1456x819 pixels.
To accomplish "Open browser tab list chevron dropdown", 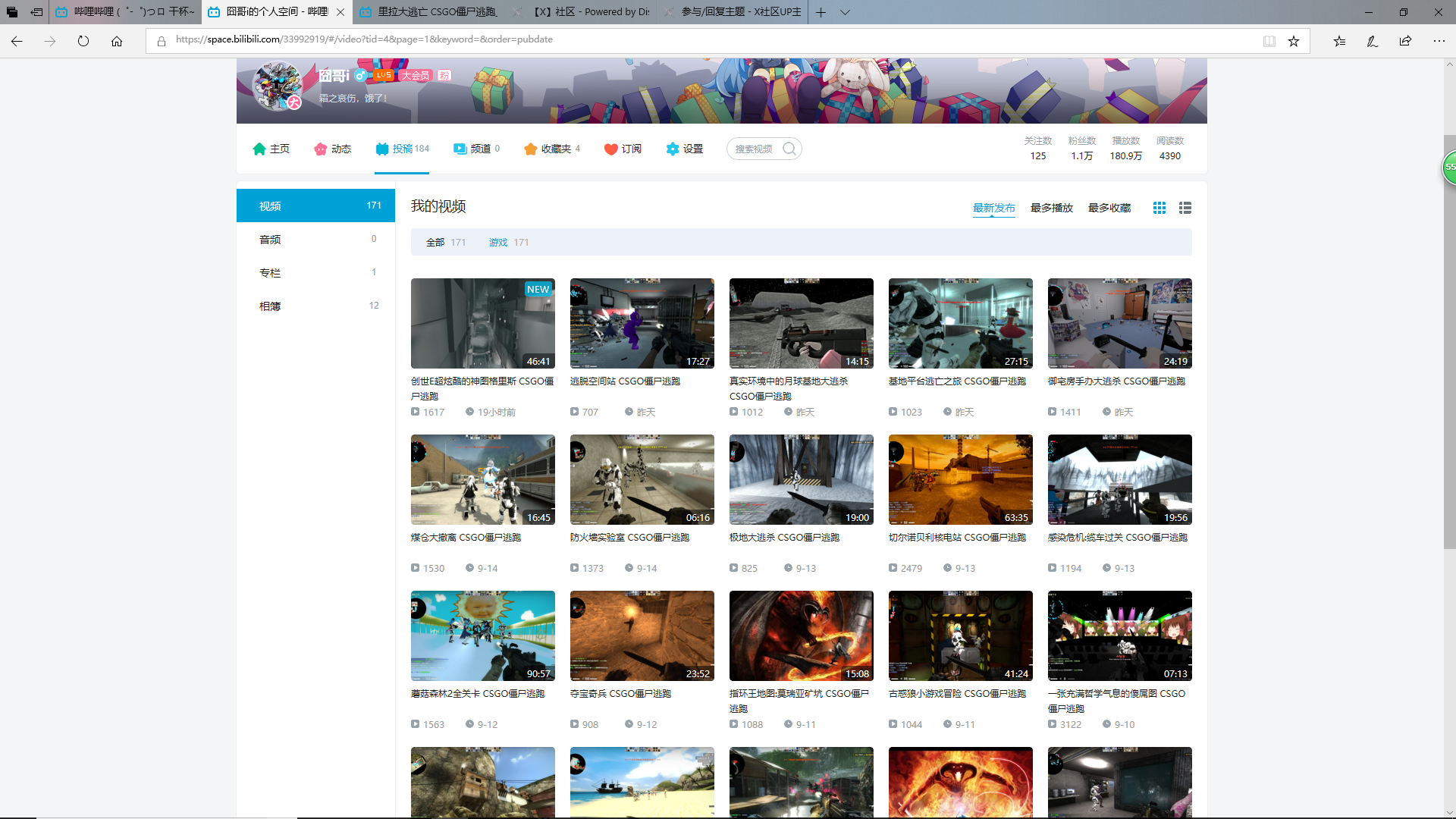I will [845, 12].
